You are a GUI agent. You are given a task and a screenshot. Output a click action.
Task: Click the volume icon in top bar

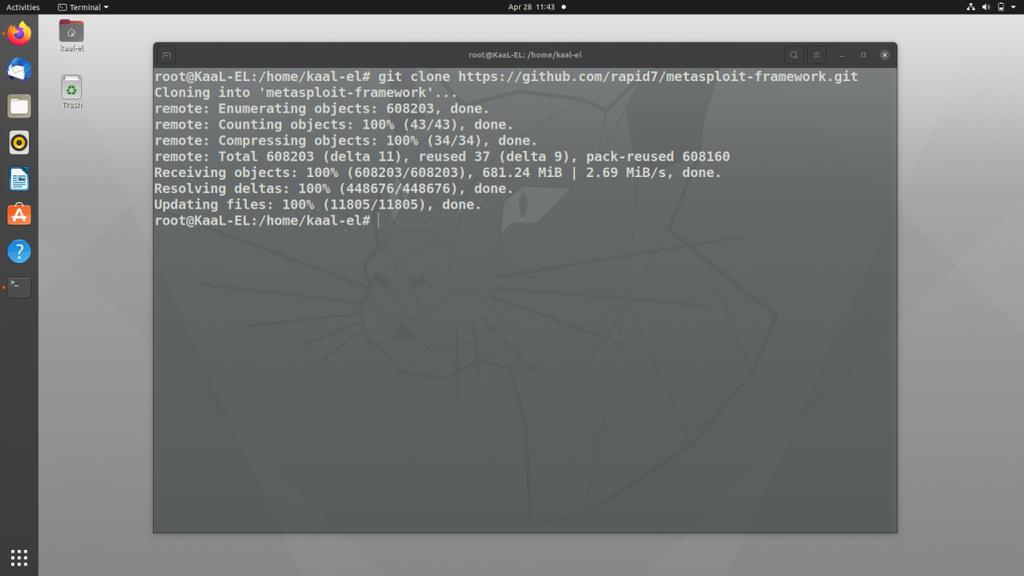click(x=985, y=7)
